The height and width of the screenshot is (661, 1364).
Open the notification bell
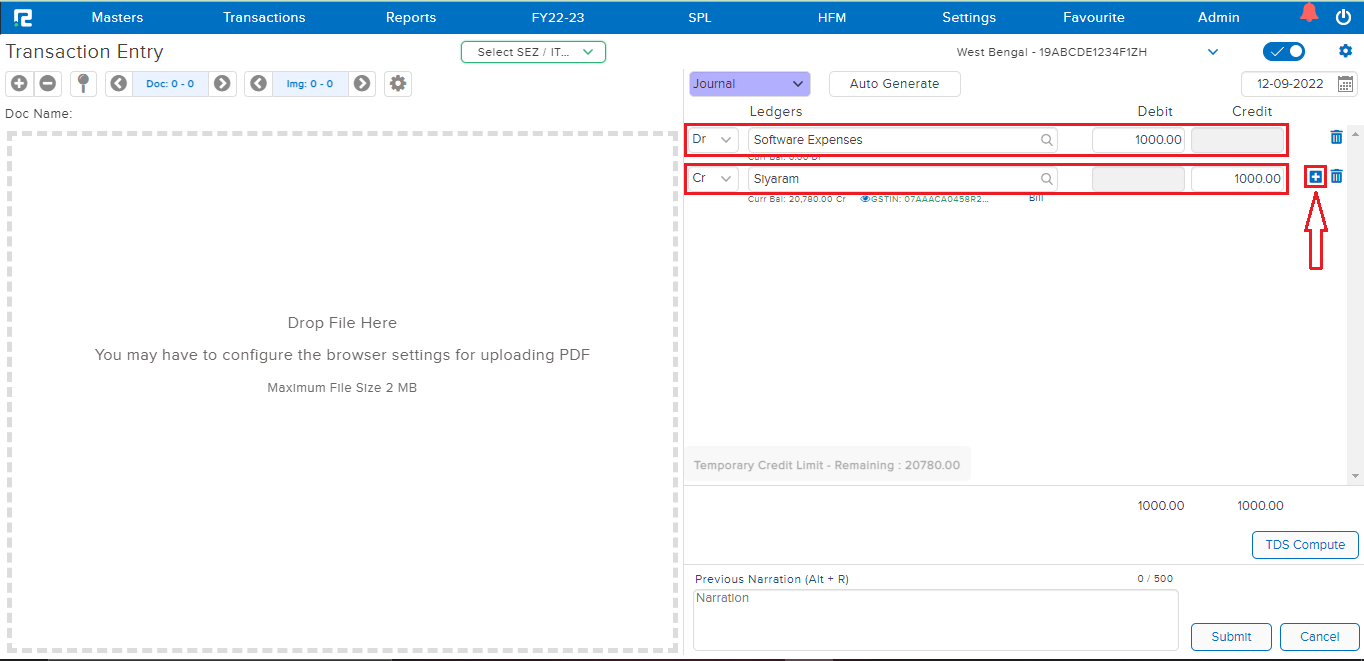[x=1308, y=14]
